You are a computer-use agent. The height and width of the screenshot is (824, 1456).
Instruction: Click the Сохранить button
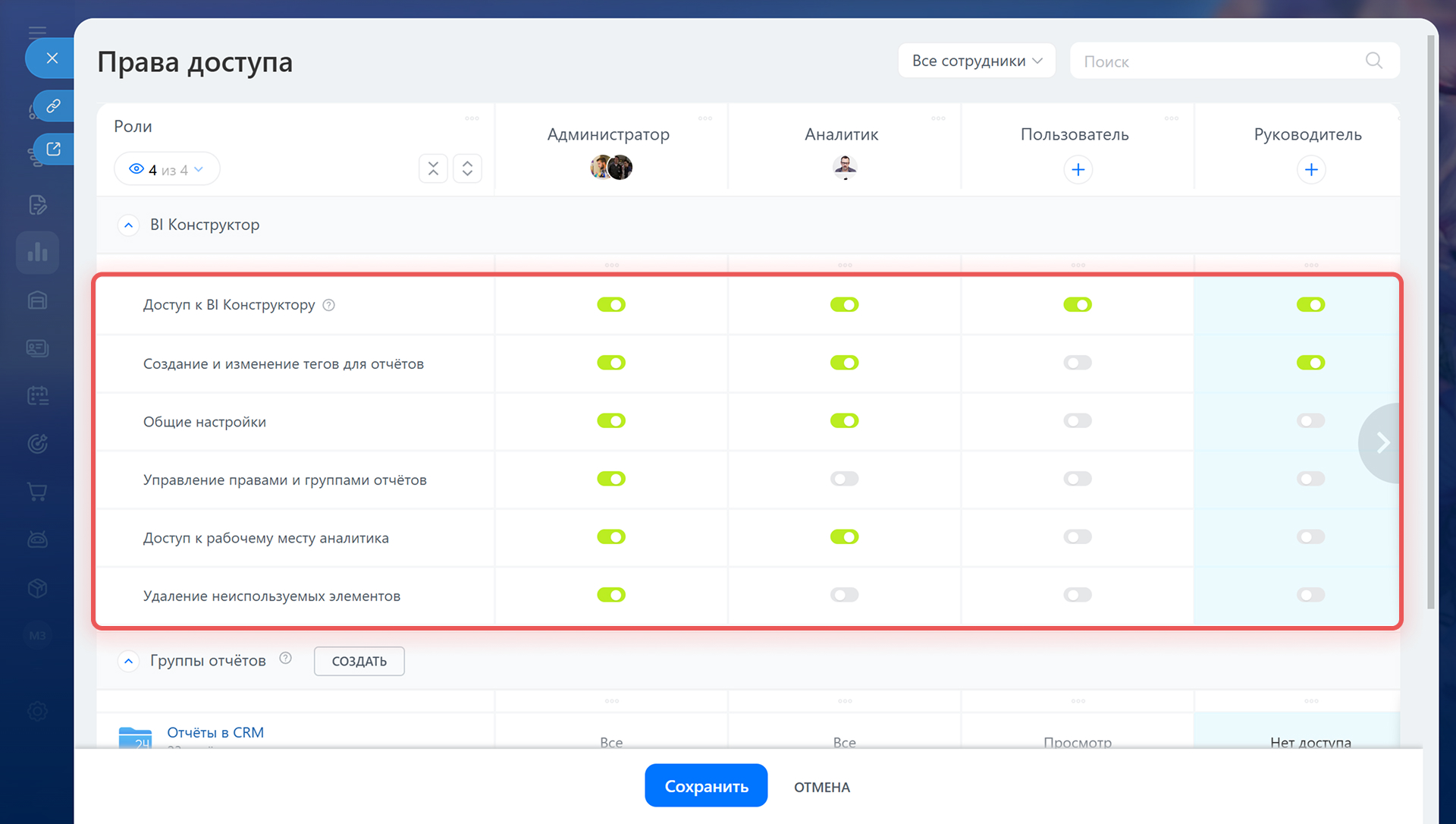click(705, 786)
